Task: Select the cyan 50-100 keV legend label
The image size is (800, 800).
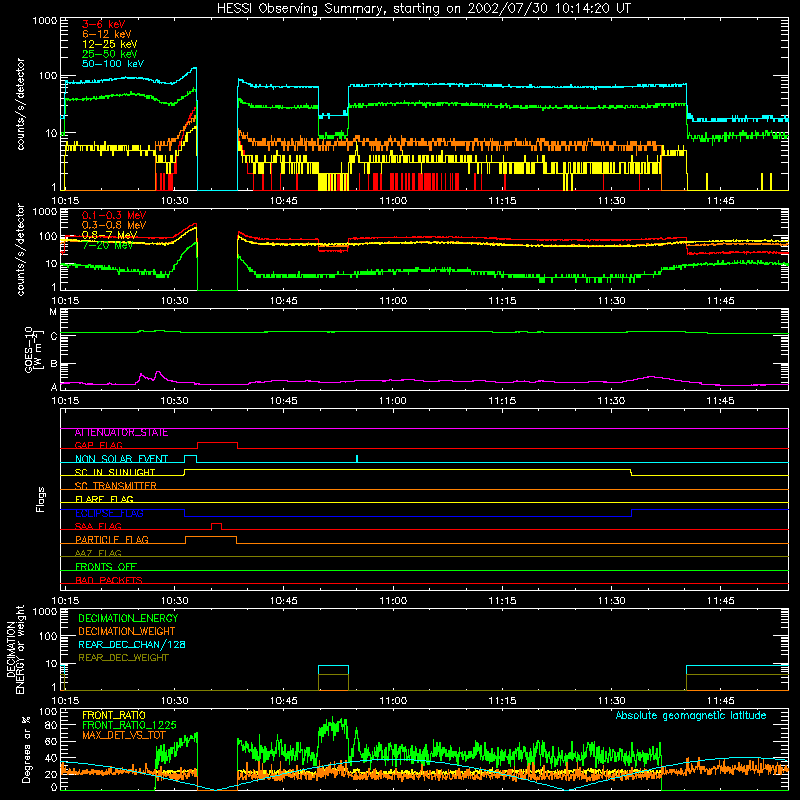Action: click(113, 64)
